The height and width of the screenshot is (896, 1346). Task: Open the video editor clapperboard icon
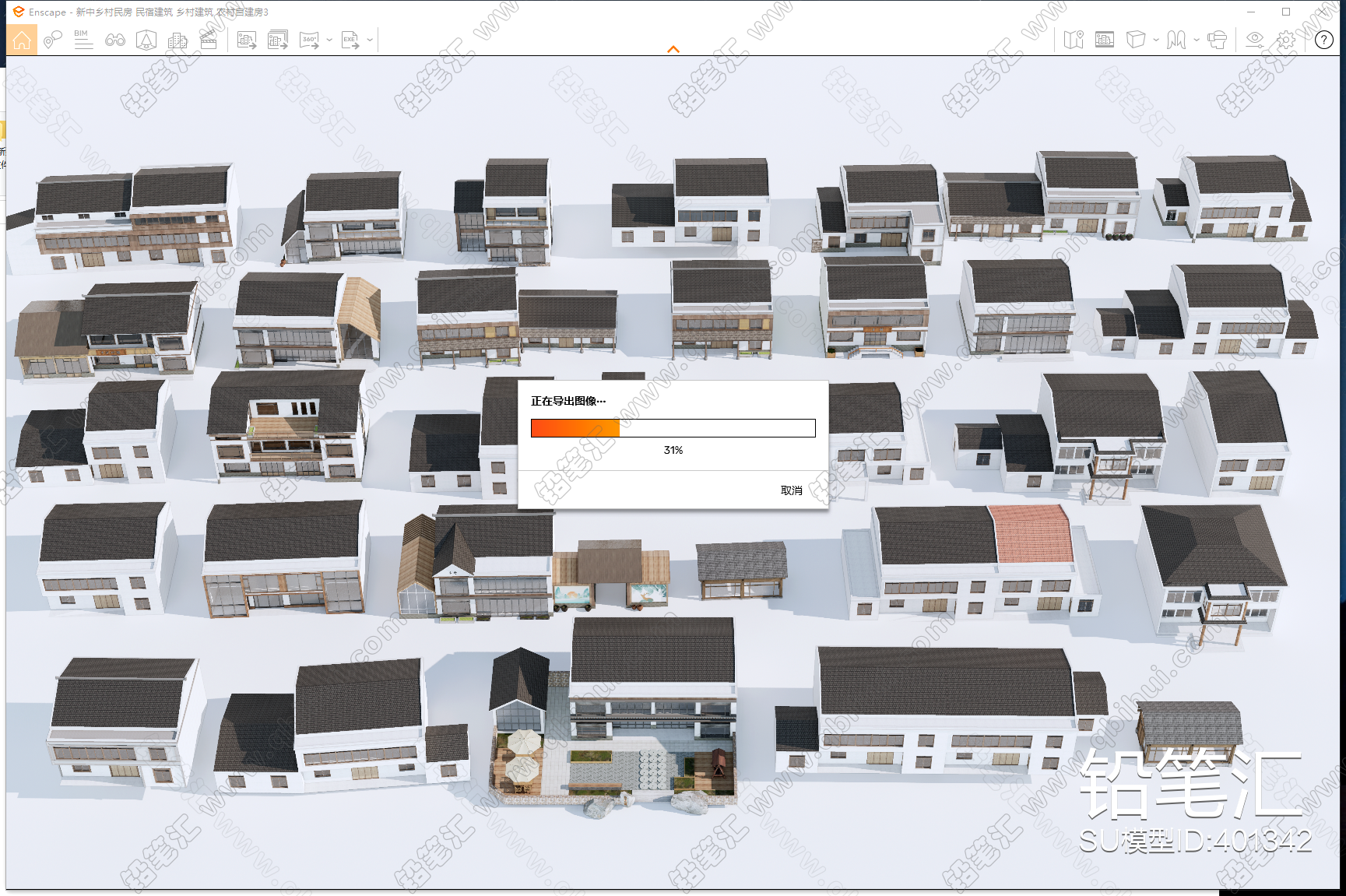209,40
